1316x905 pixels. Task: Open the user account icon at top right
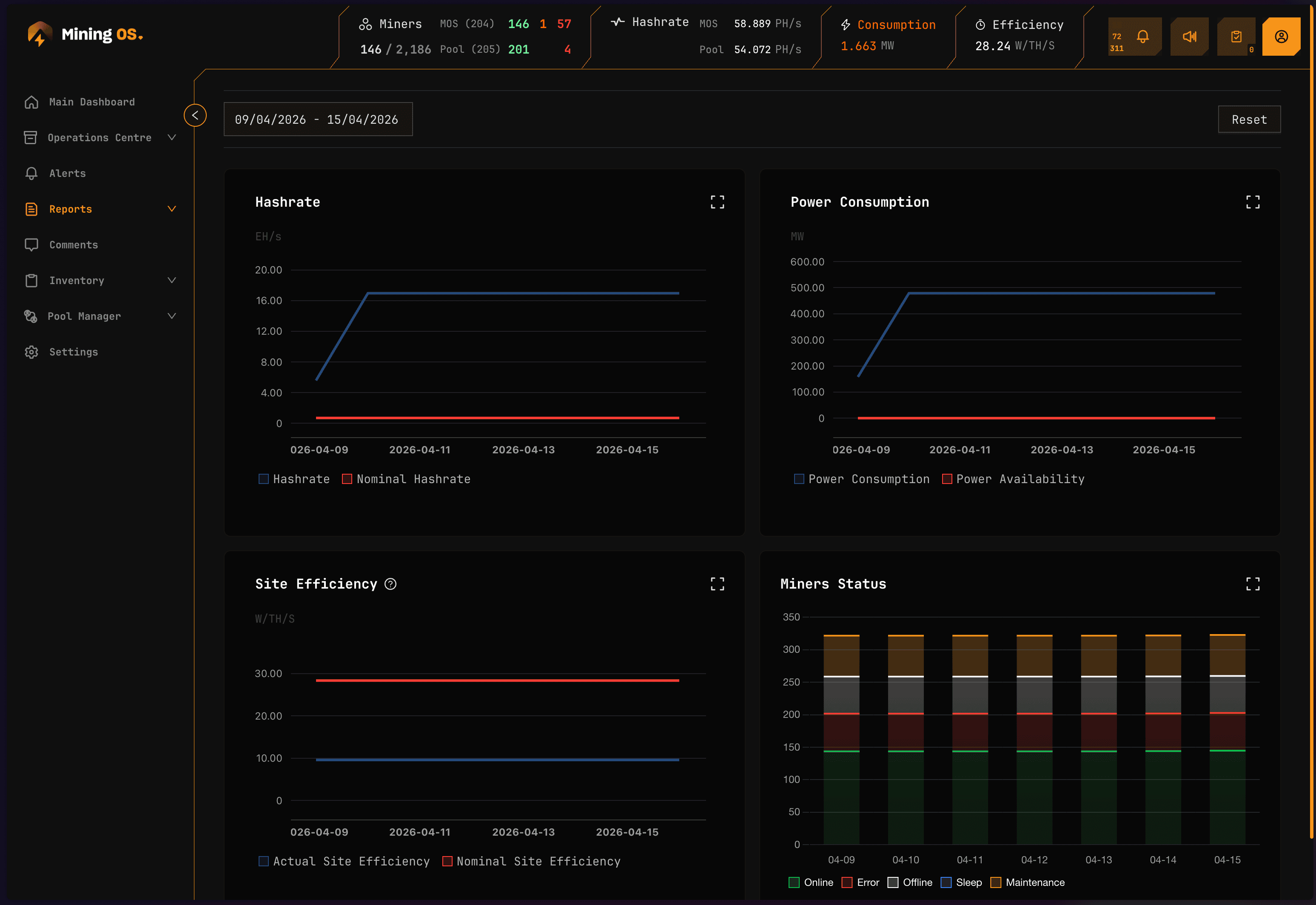point(1282,36)
